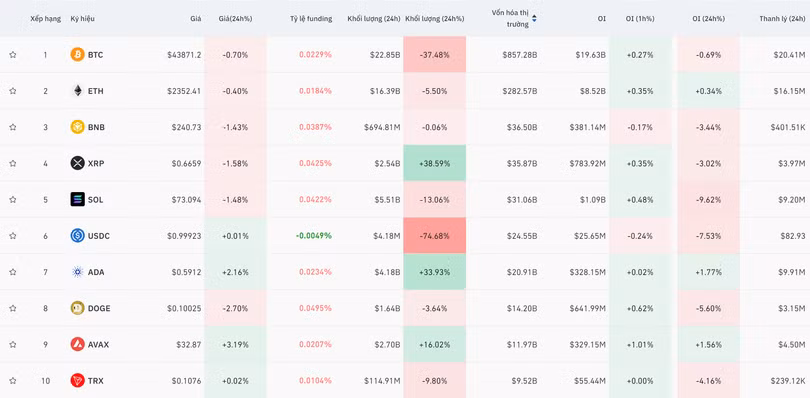This screenshot has height=398, width=810.
Task: Add USDC to favorites via star
Action: (x=13, y=235)
